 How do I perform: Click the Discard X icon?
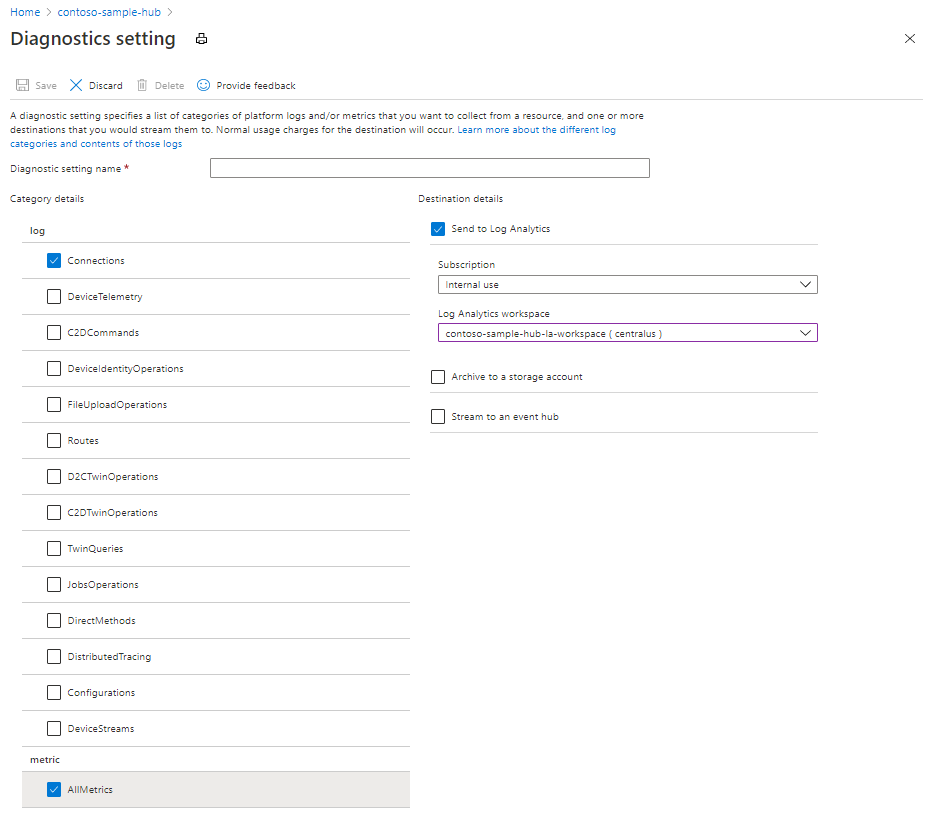point(76,85)
